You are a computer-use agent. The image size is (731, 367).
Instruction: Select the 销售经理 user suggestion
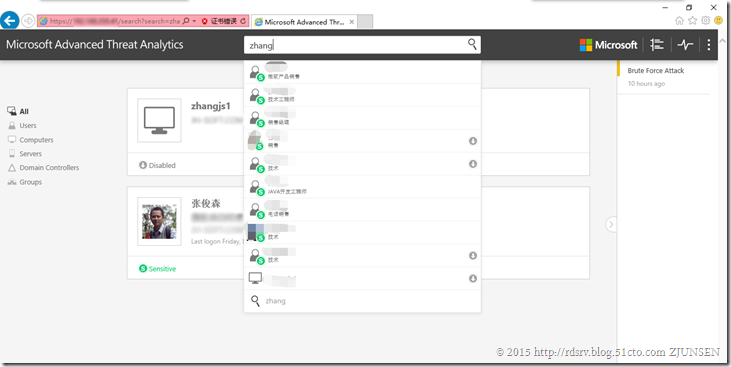(362, 118)
